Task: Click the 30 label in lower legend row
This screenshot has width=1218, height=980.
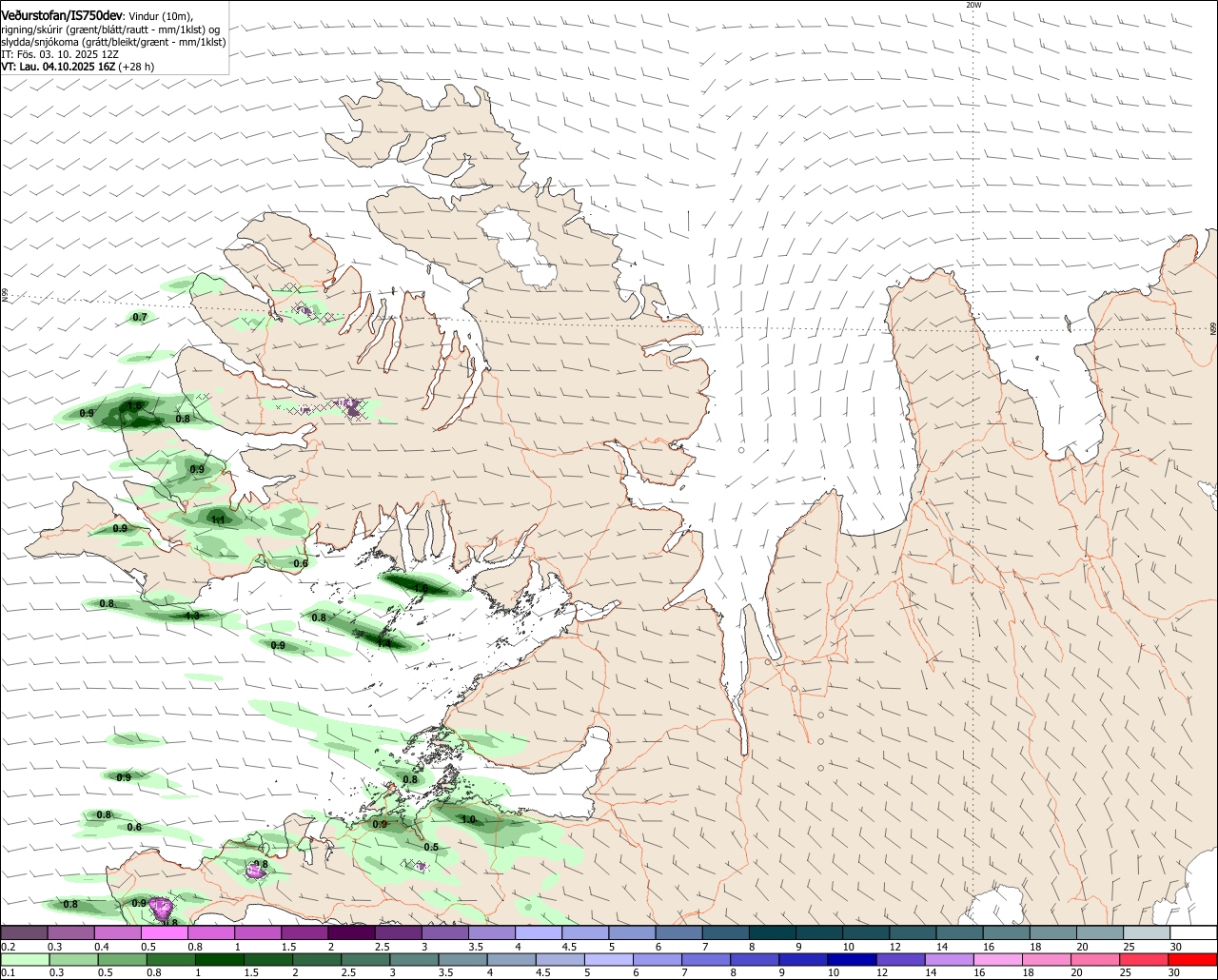Action: click(x=1173, y=973)
